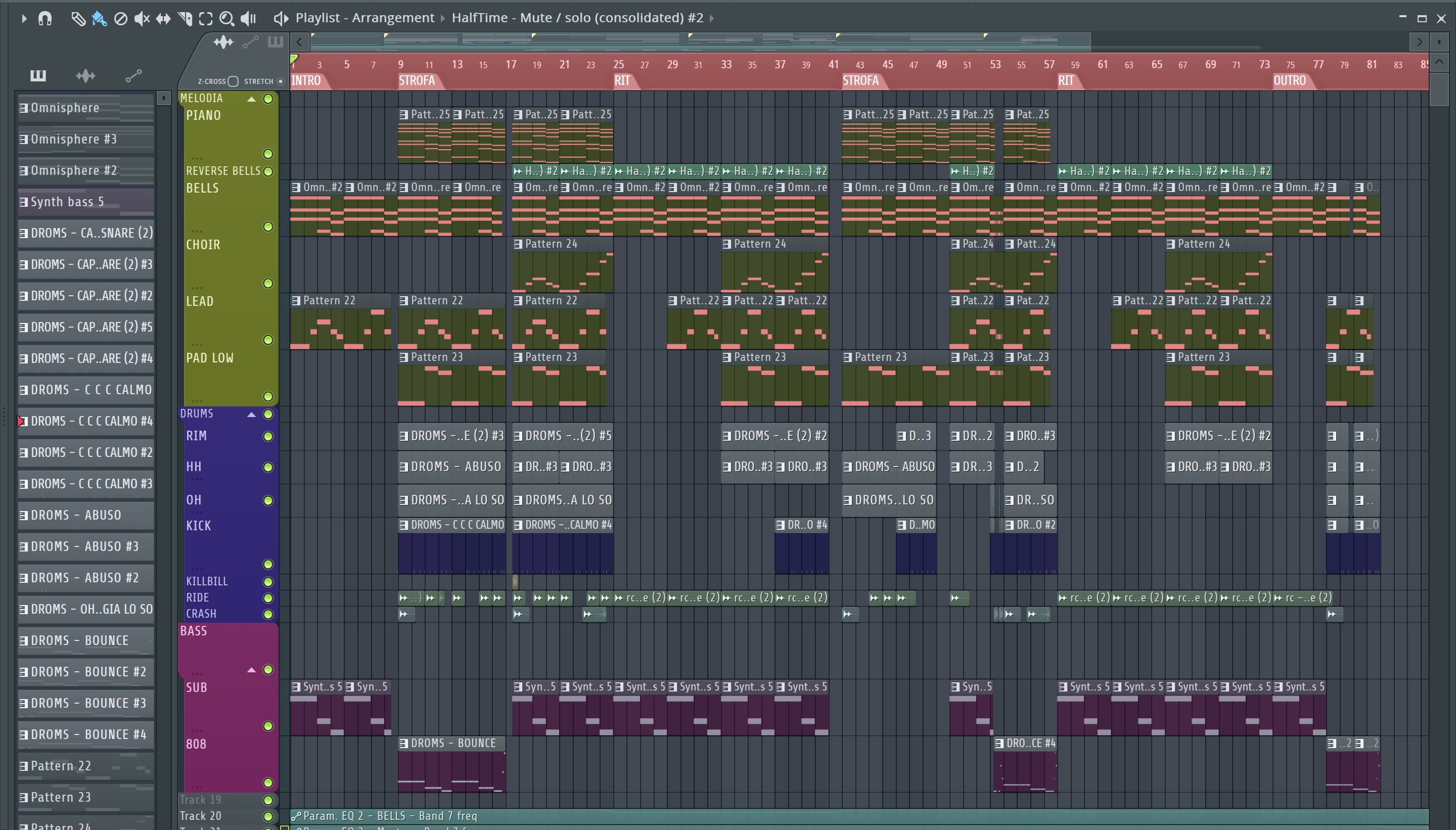Select first Pattern 24 clip in CHOIR
The height and width of the screenshot is (830, 1456).
coord(562,265)
